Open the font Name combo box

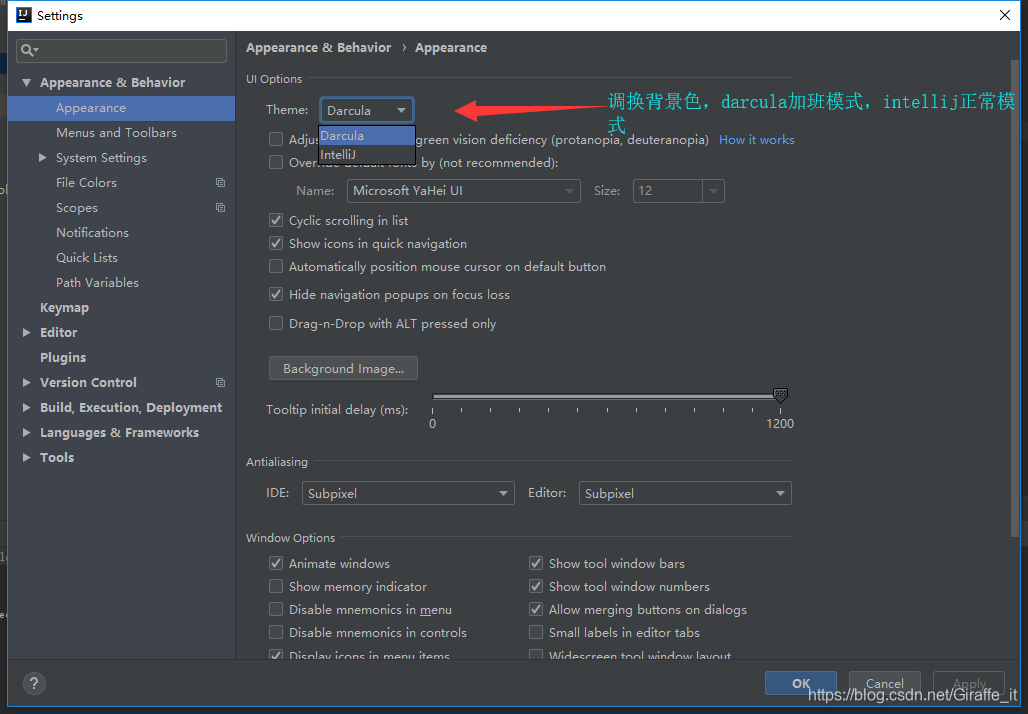coord(464,191)
